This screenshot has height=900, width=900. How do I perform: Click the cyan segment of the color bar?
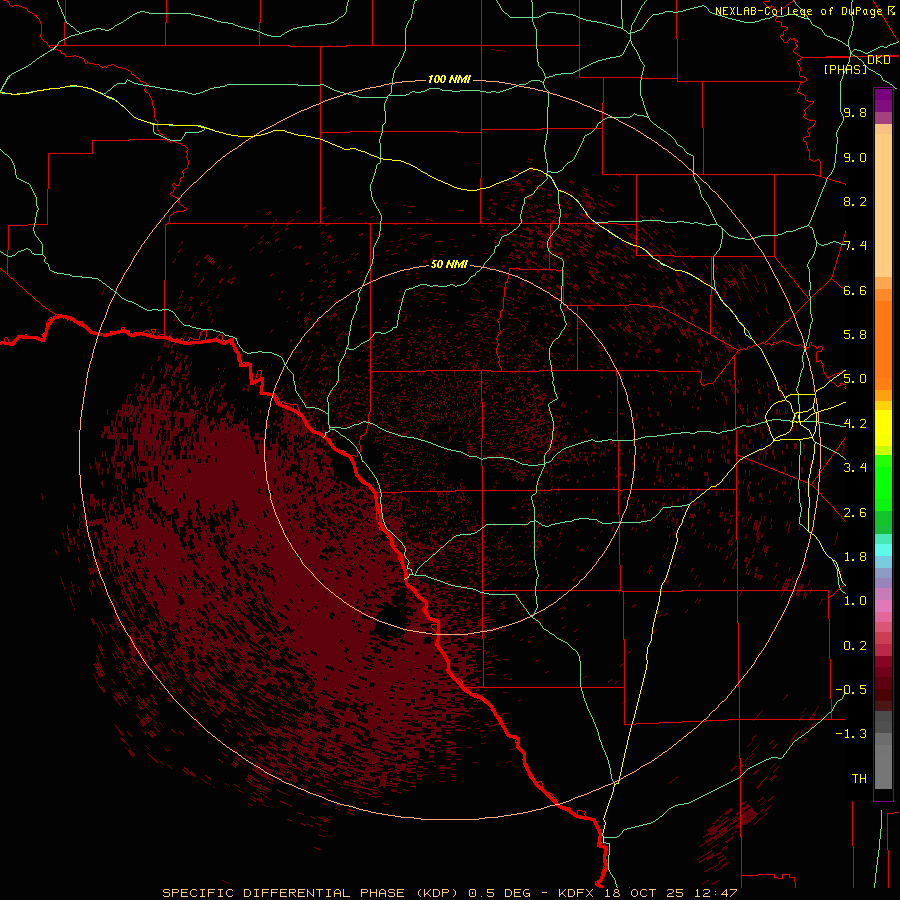pos(883,550)
